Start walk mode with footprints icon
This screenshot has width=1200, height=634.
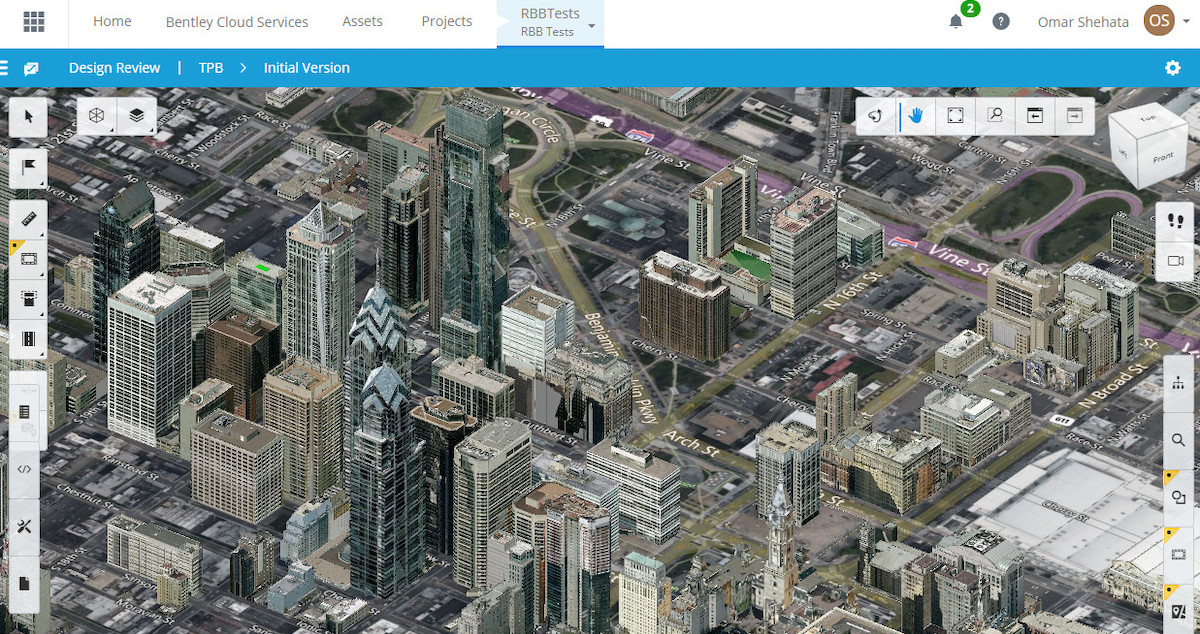(x=1175, y=222)
